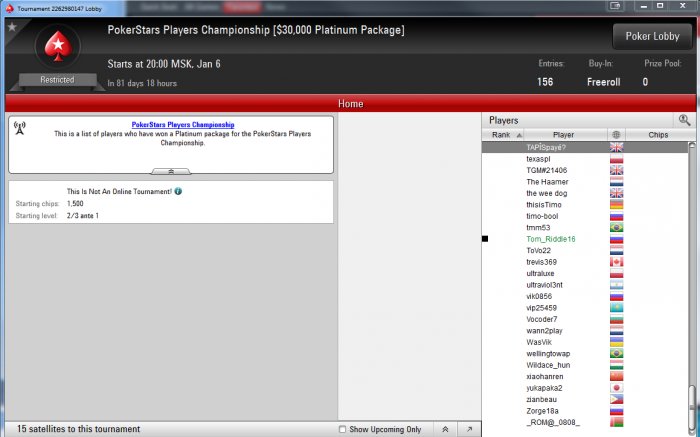Select player timo-bool
The height and width of the screenshot is (437, 700).
click(x=542, y=216)
